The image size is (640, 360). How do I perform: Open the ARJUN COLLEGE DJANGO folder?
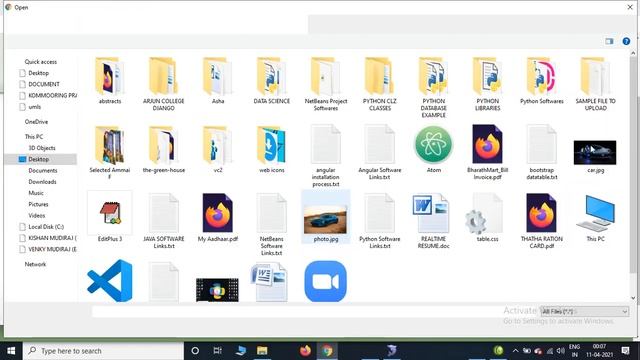(x=163, y=84)
